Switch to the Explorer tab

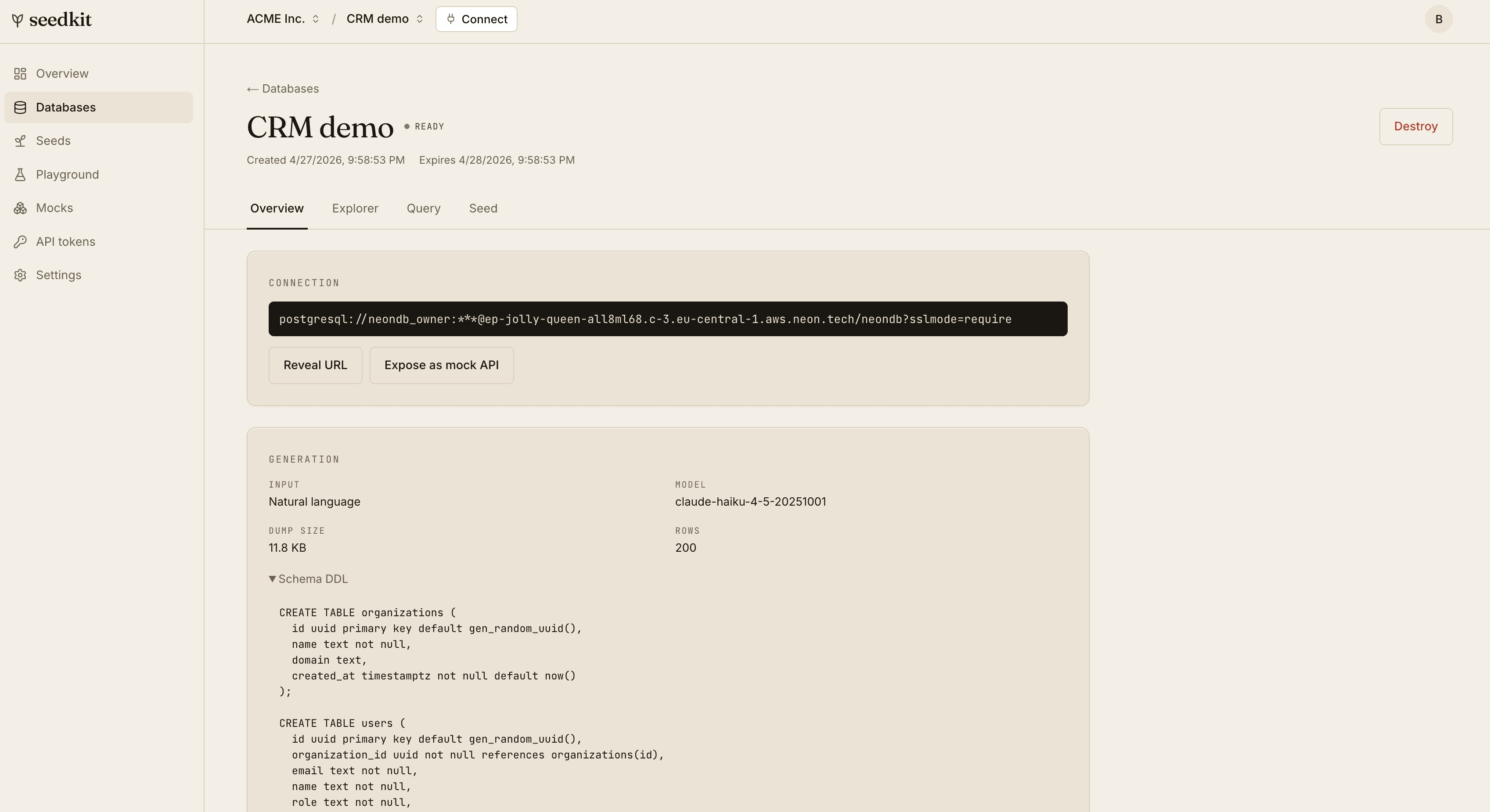[x=355, y=208]
